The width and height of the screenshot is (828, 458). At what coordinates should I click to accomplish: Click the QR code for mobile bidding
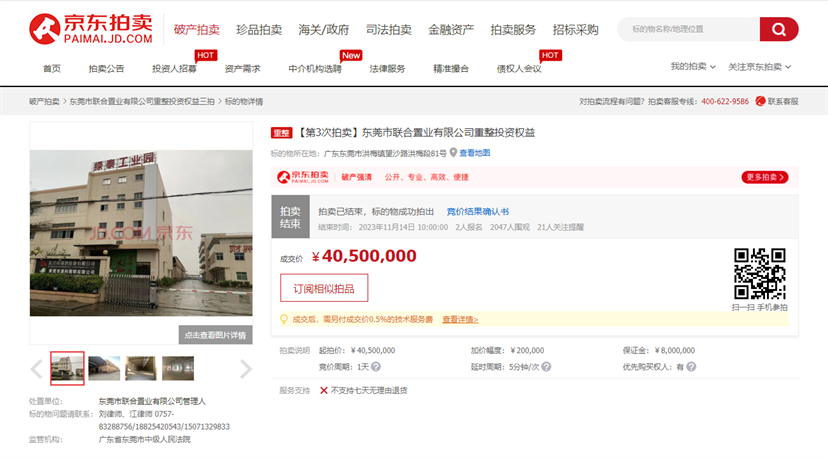[759, 274]
